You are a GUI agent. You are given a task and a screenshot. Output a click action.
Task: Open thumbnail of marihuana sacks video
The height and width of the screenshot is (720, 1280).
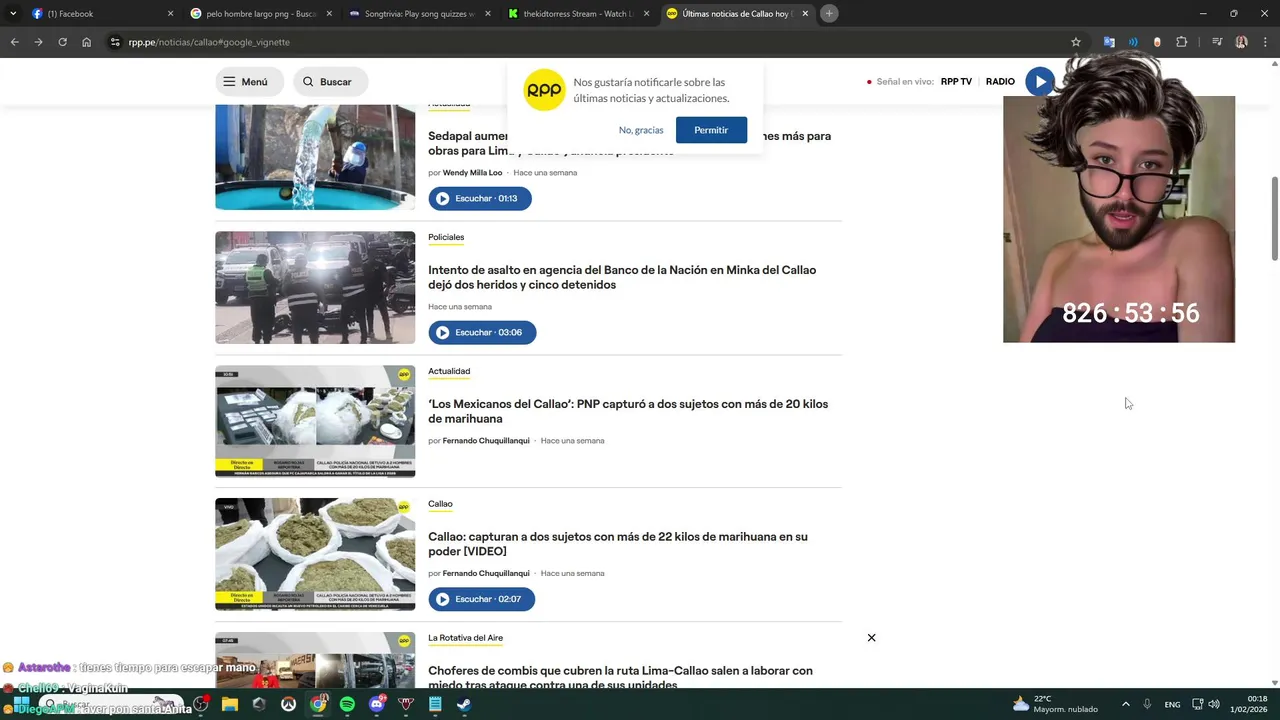tap(315, 554)
